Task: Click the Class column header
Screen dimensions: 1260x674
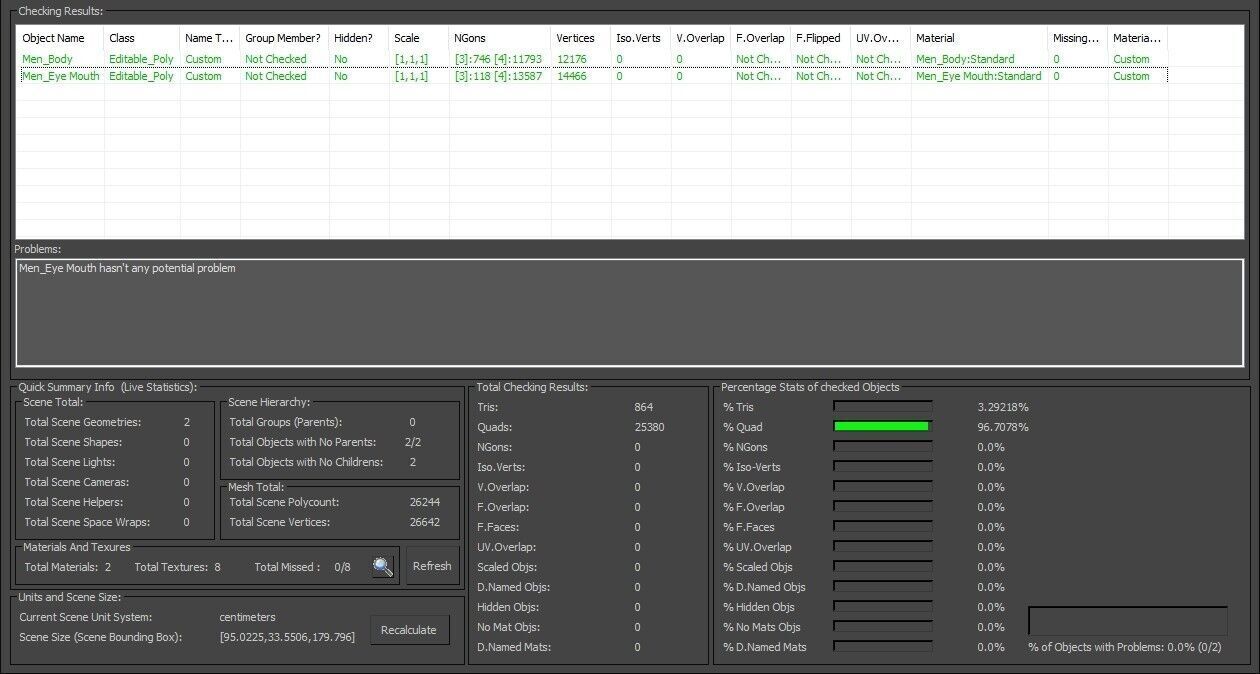Action: click(x=142, y=38)
